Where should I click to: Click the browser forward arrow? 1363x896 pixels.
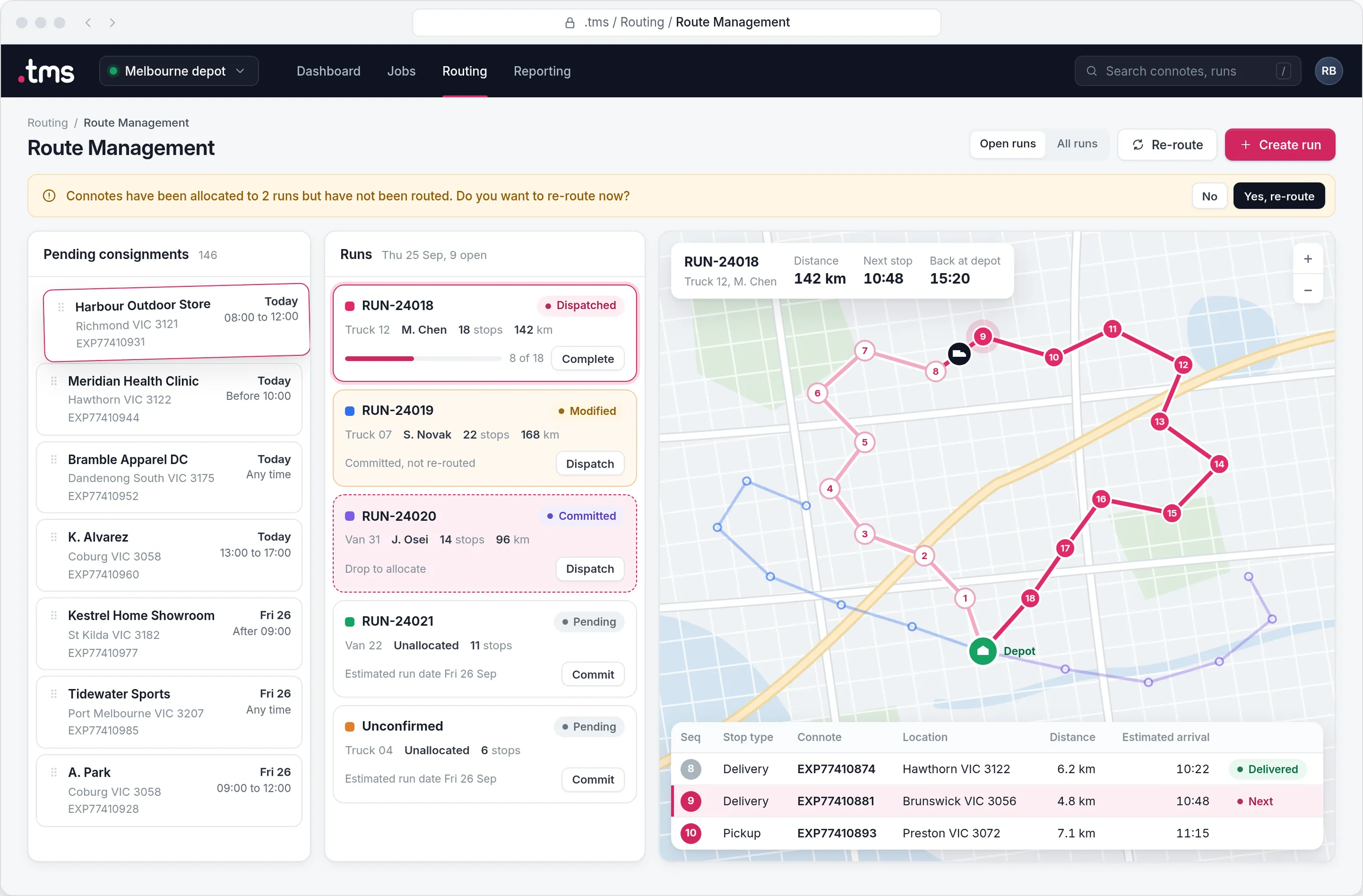pos(112,23)
